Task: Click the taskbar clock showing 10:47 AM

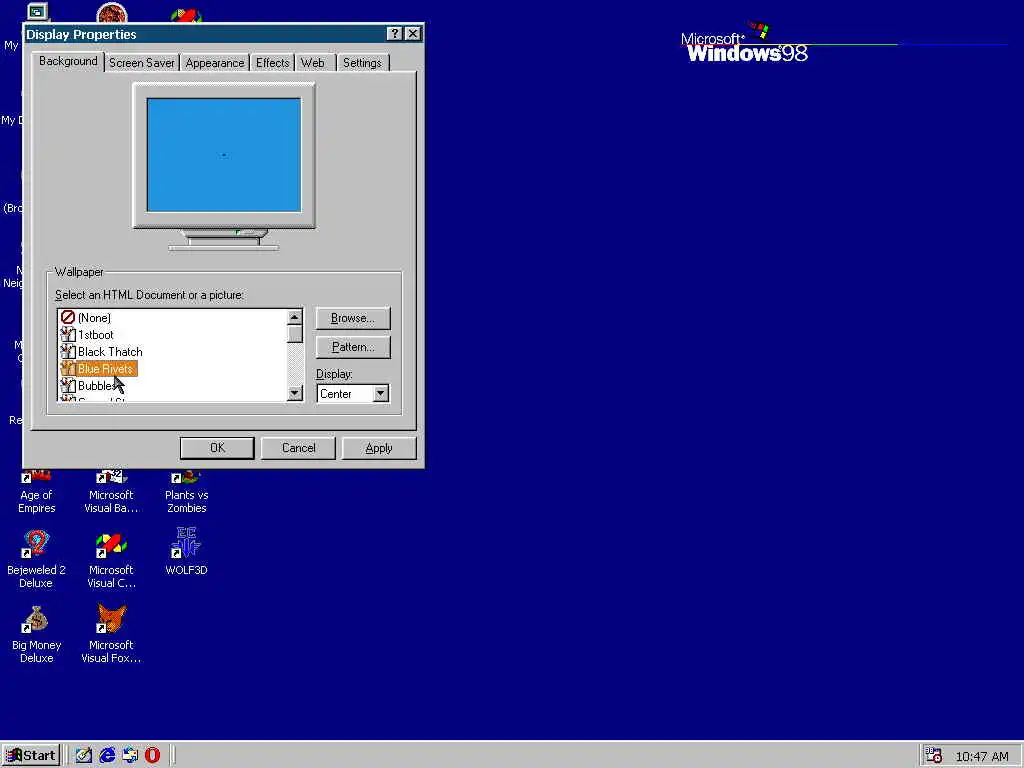Action: click(x=982, y=756)
